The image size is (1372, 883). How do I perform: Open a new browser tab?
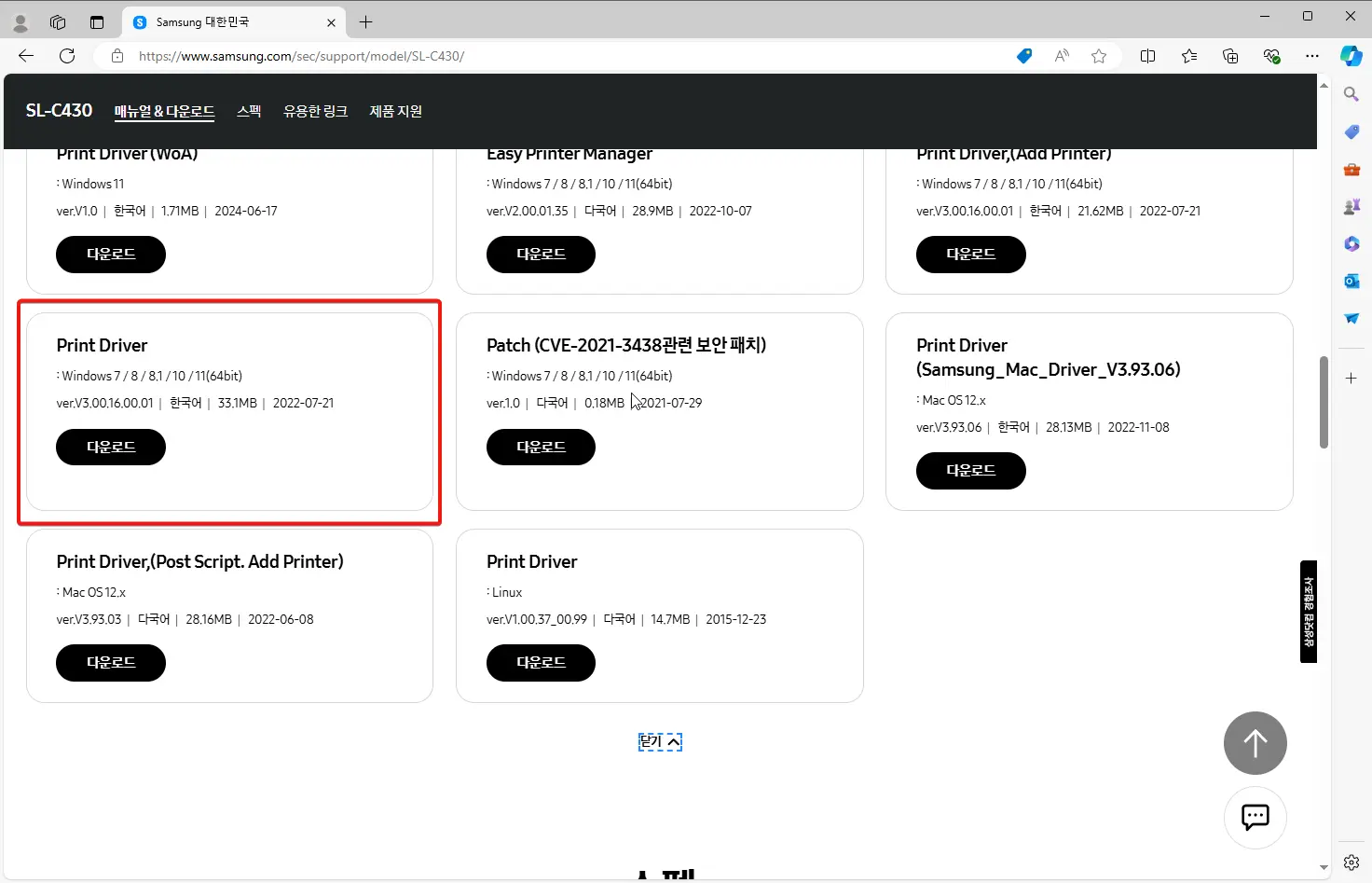(366, 22)
